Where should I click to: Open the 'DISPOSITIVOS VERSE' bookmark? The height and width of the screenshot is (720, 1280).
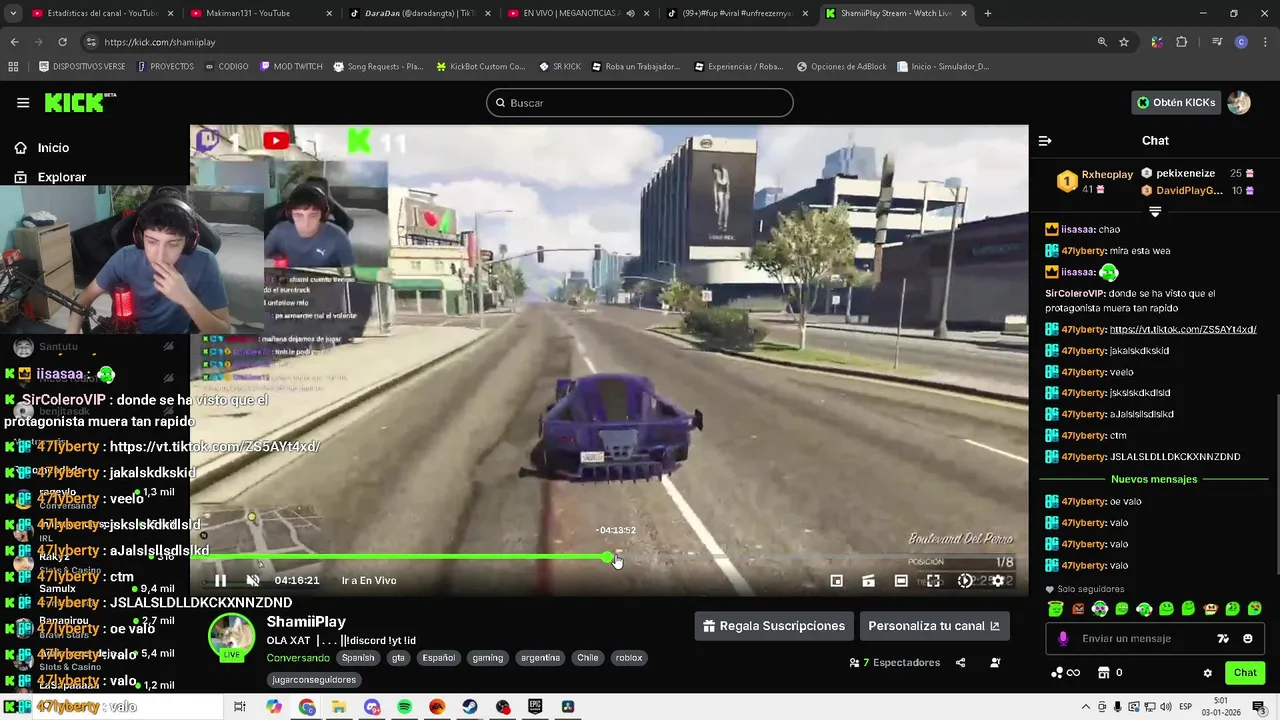pyautogui.click(x=82, y=67)
